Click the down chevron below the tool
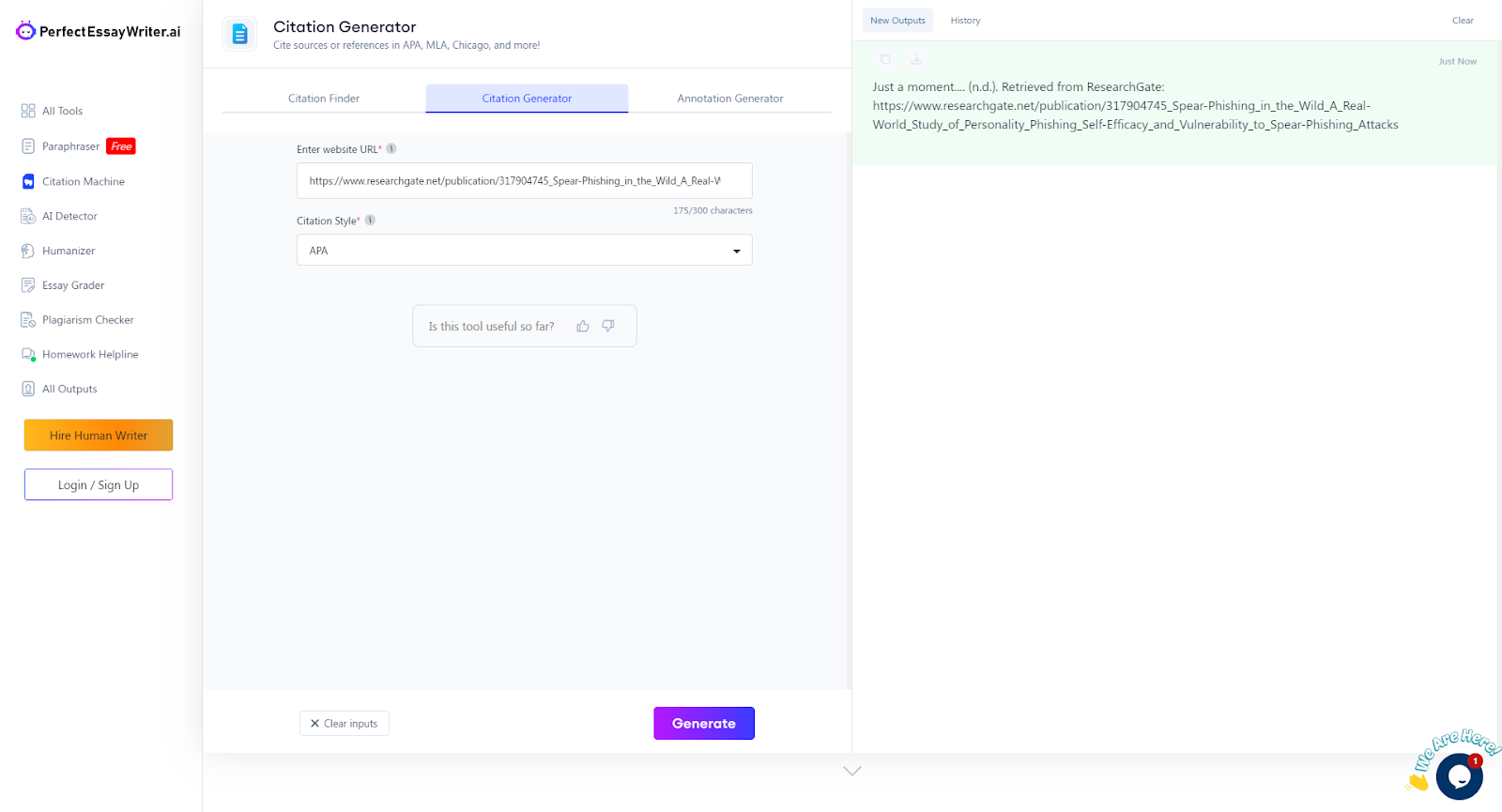Viewport: 1502px width, 812px height. [852, 771]
